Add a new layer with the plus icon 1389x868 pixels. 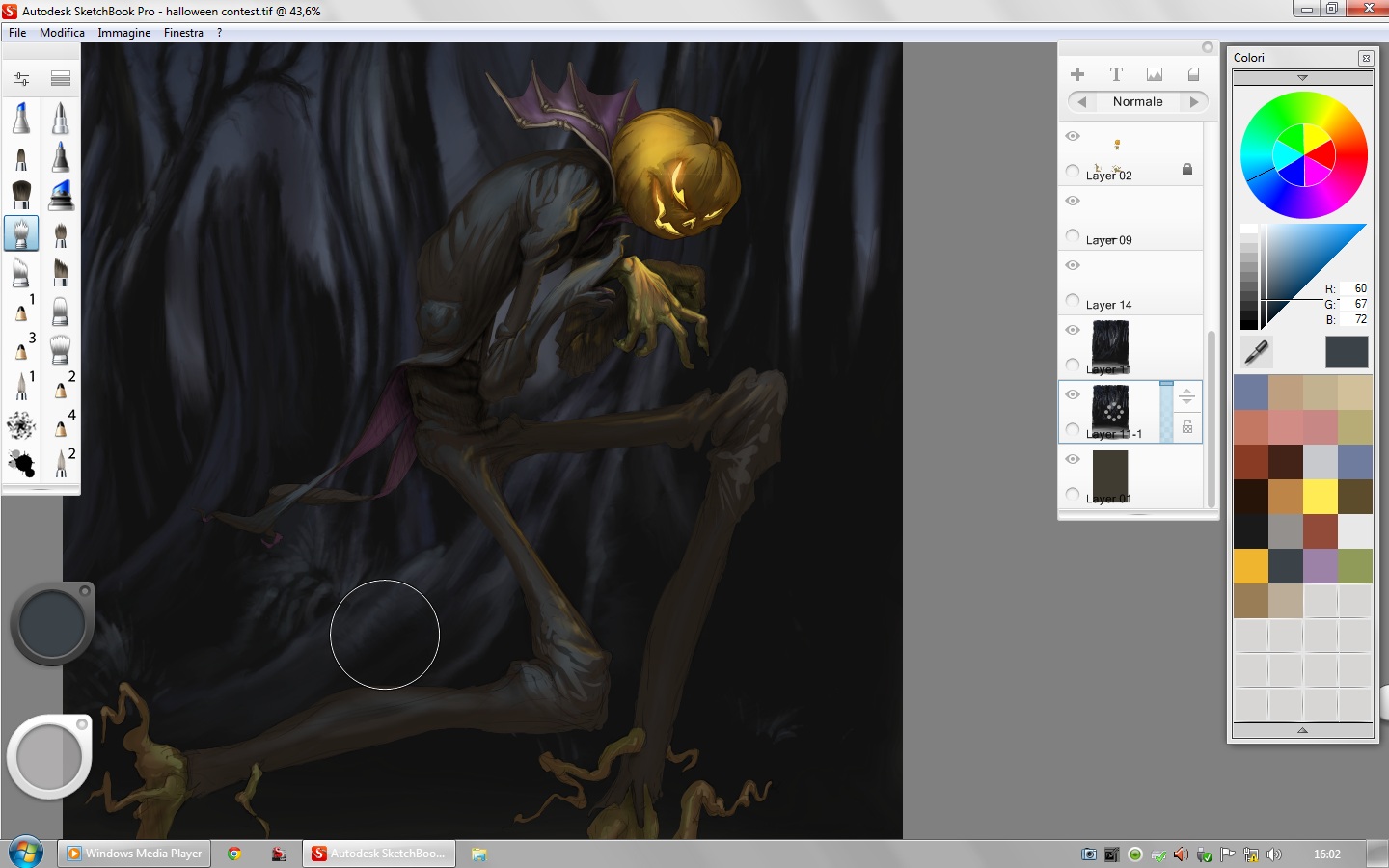point(1077,74)
